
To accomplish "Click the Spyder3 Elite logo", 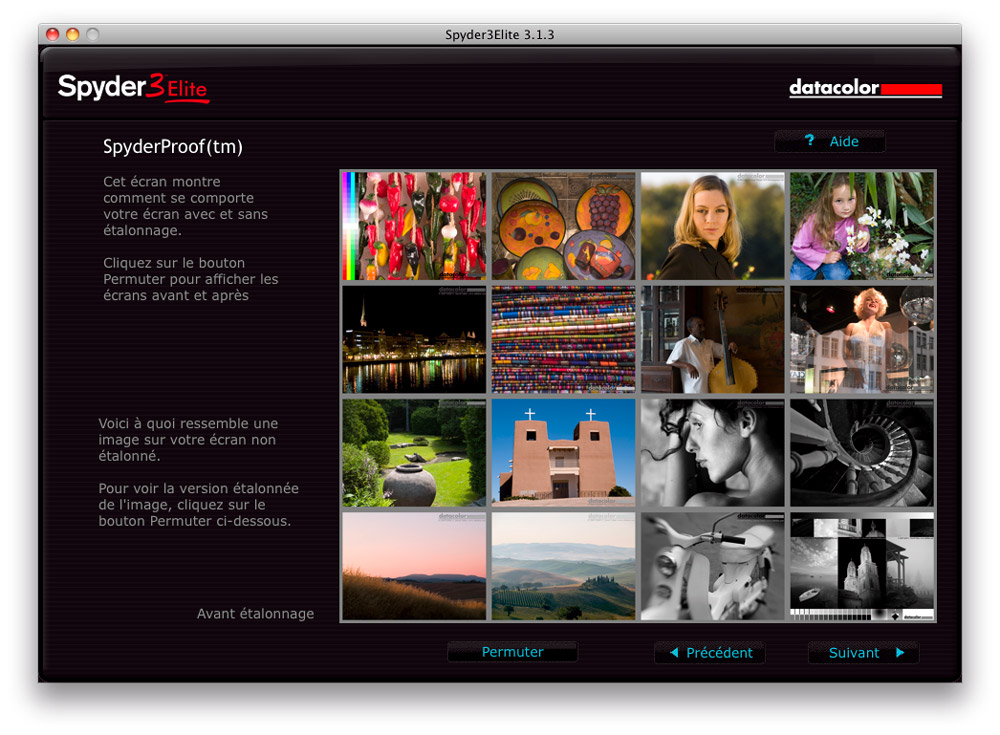I will click(133, 87).
